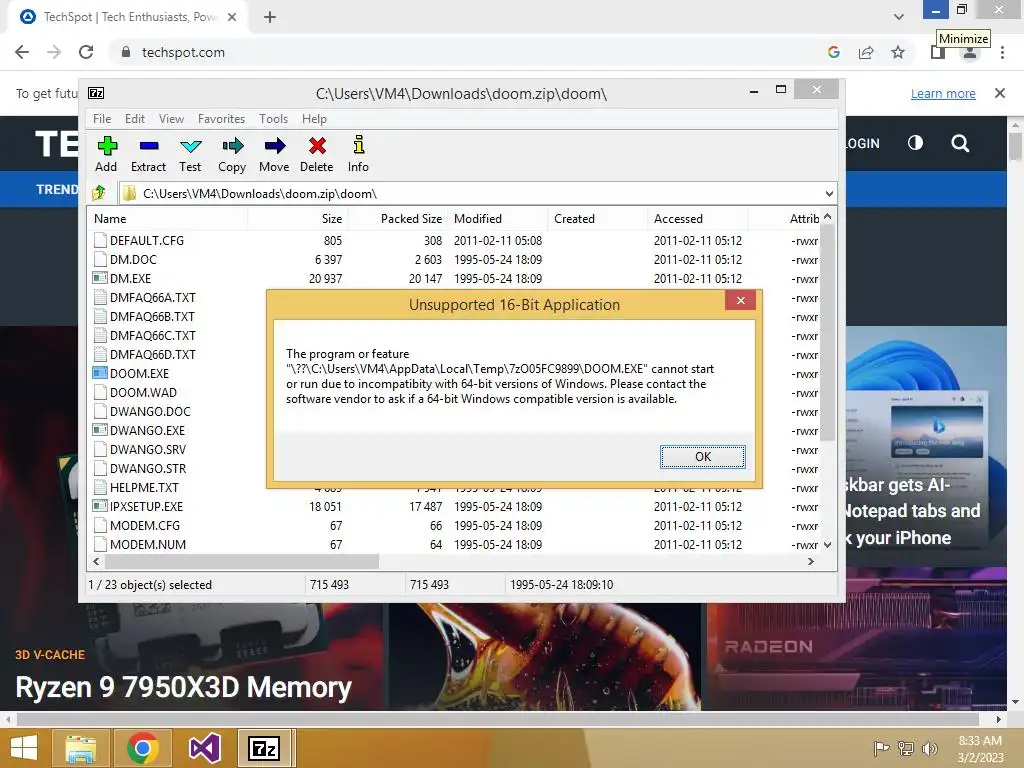1024x768 pixels.
Task: Open the TechSpot search magnifier
Action: point(960,143)
